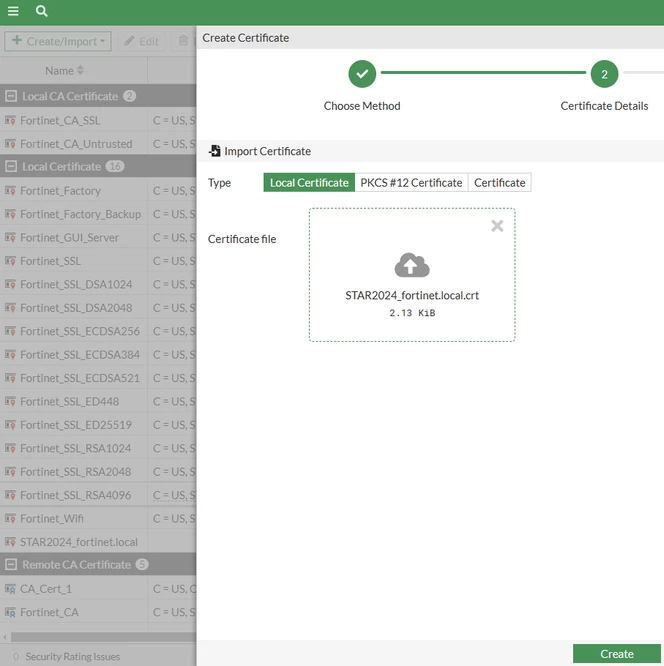Click certificate icon beside Fortinet_SSL_ED448
Viewport: 664px width, 666px height.
point(10,401)
